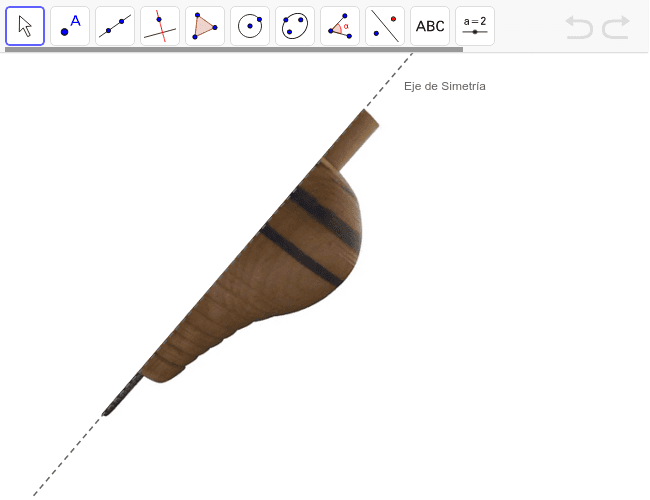Select the dashed symmetry axis line
This screenshot has width=650, height=500.
click(x=66, y=456)
